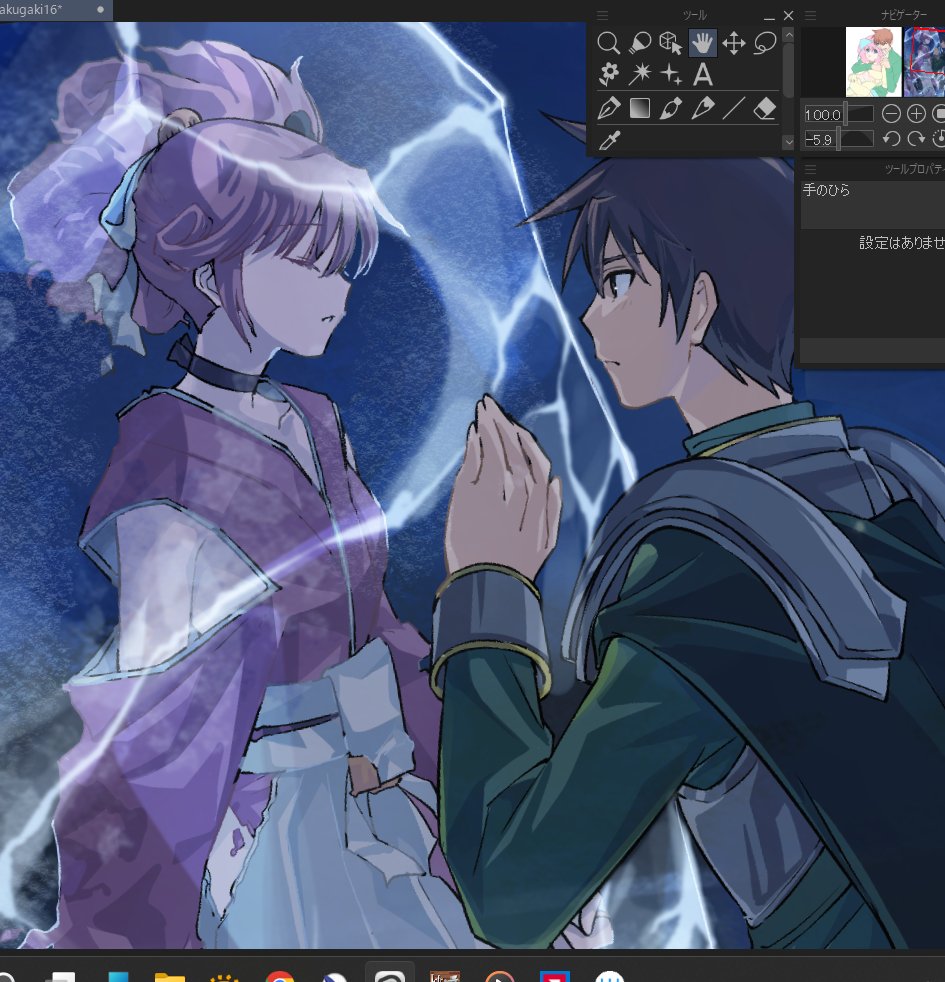Rotate canvas left in Navigator
The height and width of the screenshot is (982, 945).
click(891, 138)
